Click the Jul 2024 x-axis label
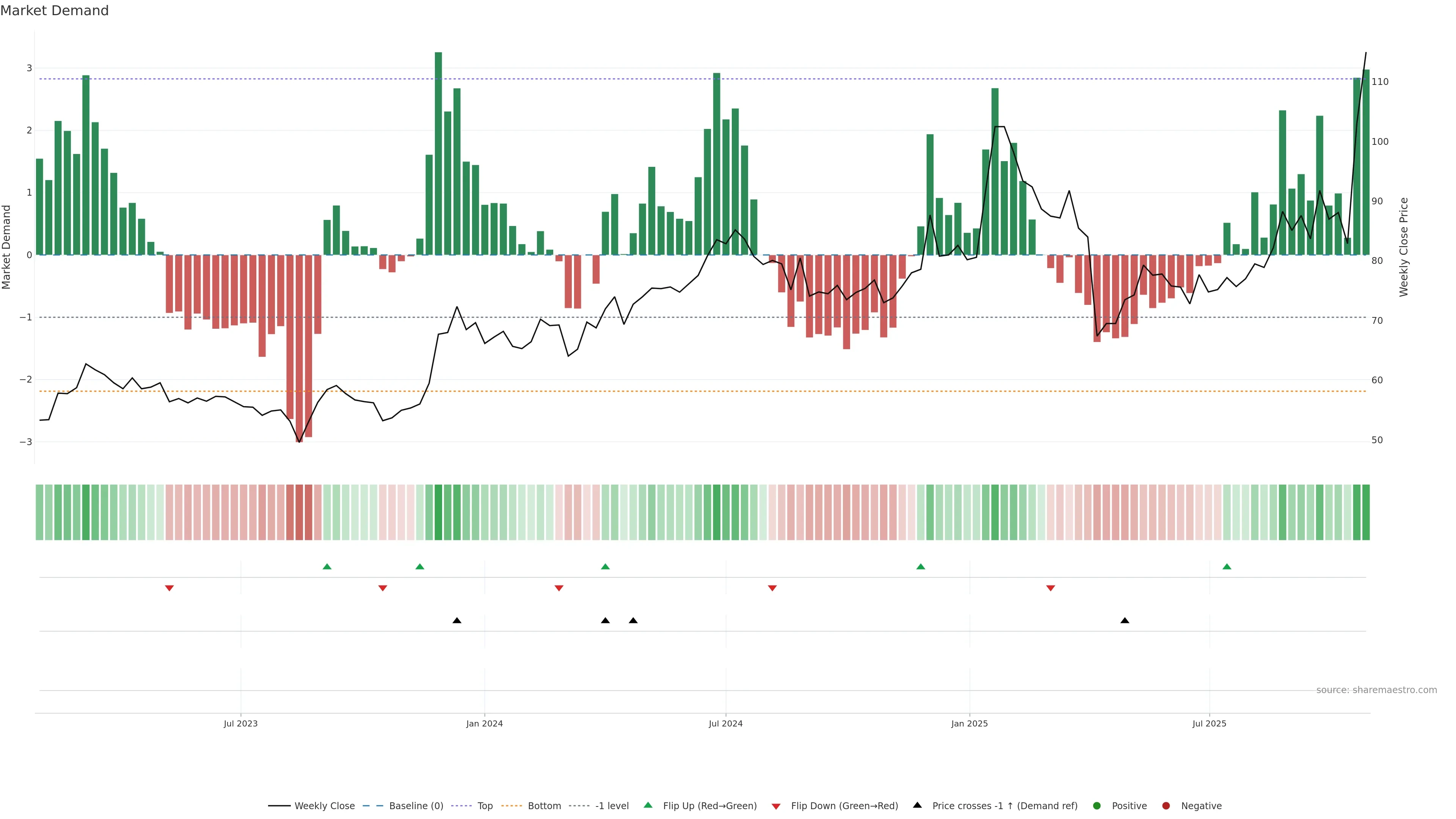 click(726, 724)
